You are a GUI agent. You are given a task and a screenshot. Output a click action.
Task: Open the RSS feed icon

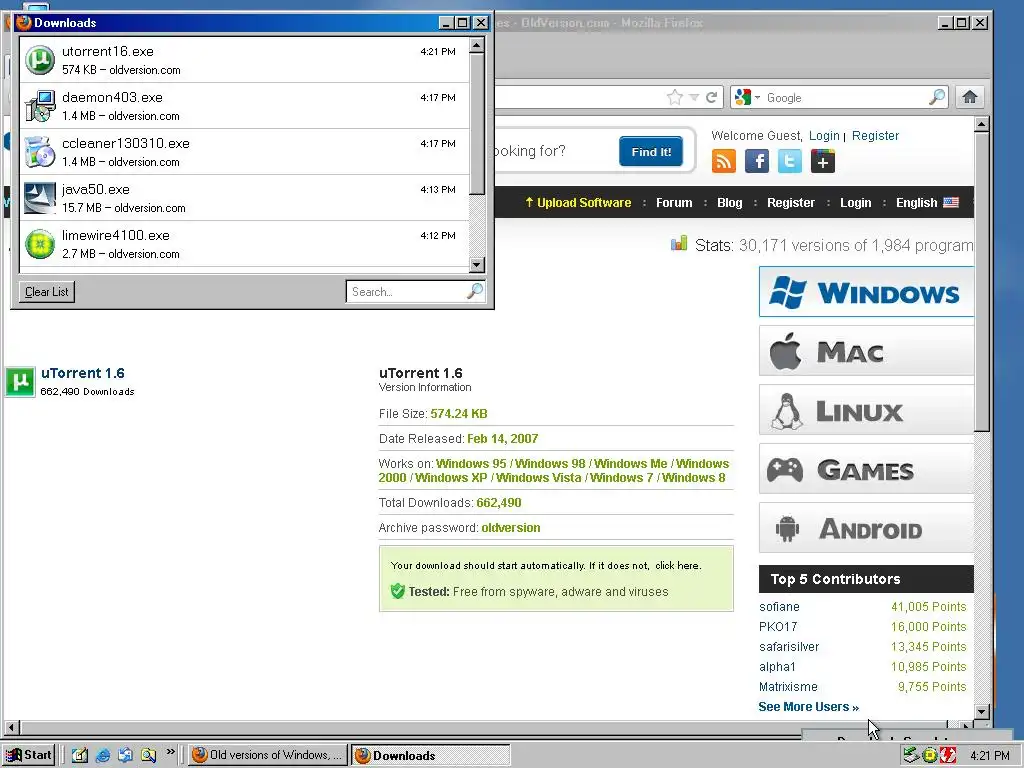point(724,161)
